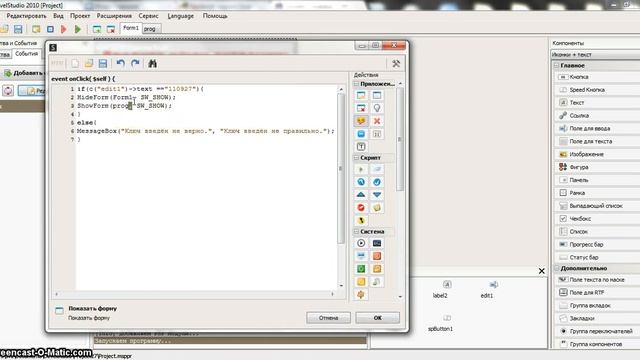
Task: Open find with the binoculars icon
Action: click(153, 64)
